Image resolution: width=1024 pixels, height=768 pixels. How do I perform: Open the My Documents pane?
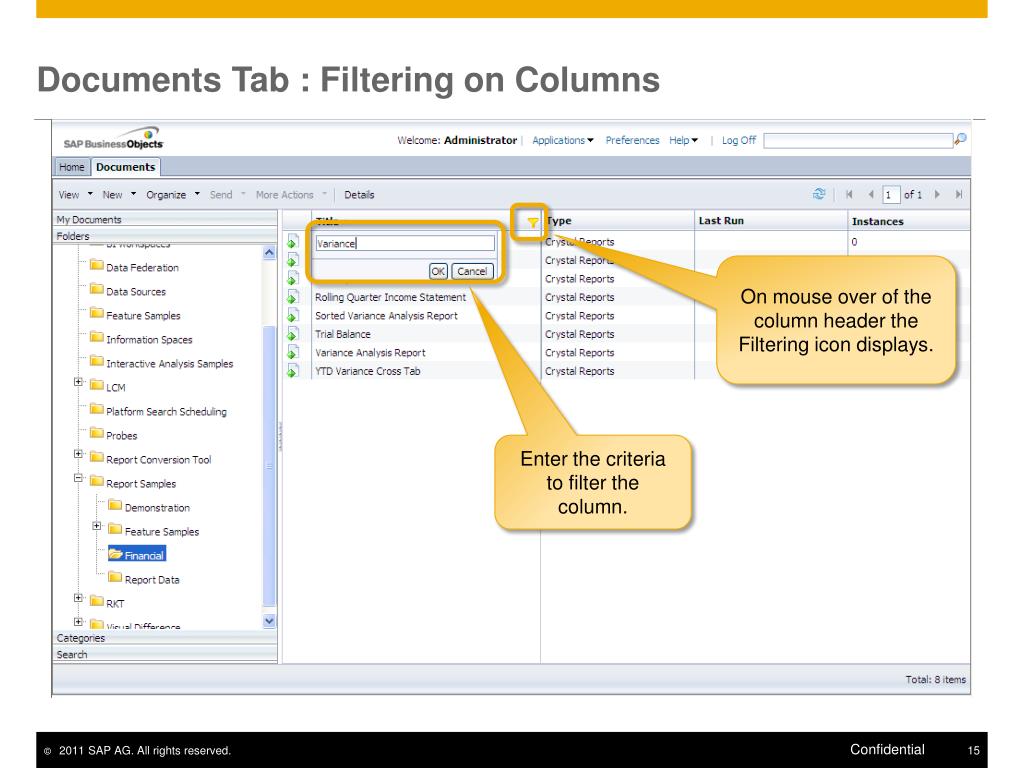point(165,219)
